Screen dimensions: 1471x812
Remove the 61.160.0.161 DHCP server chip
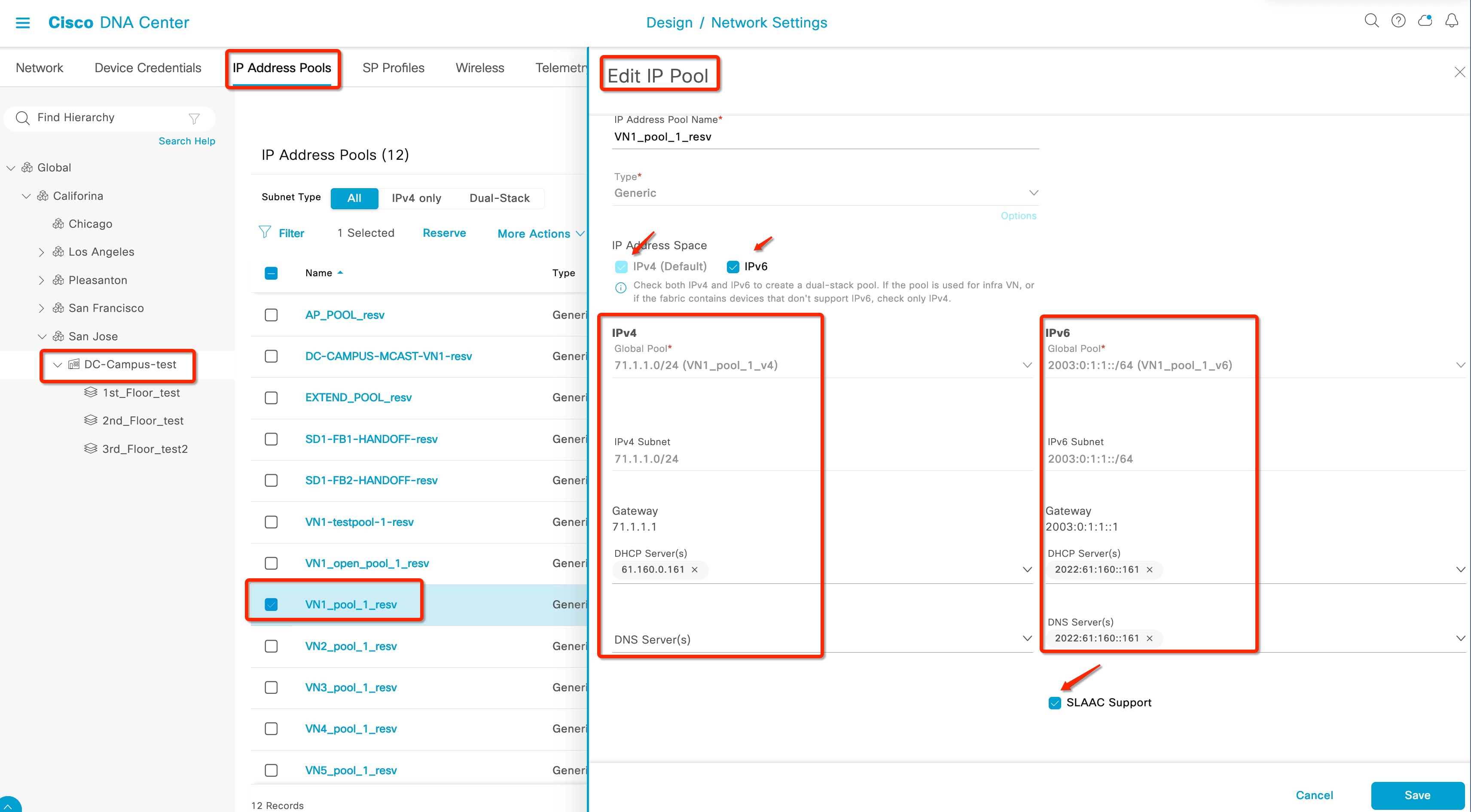pos(694,570)
